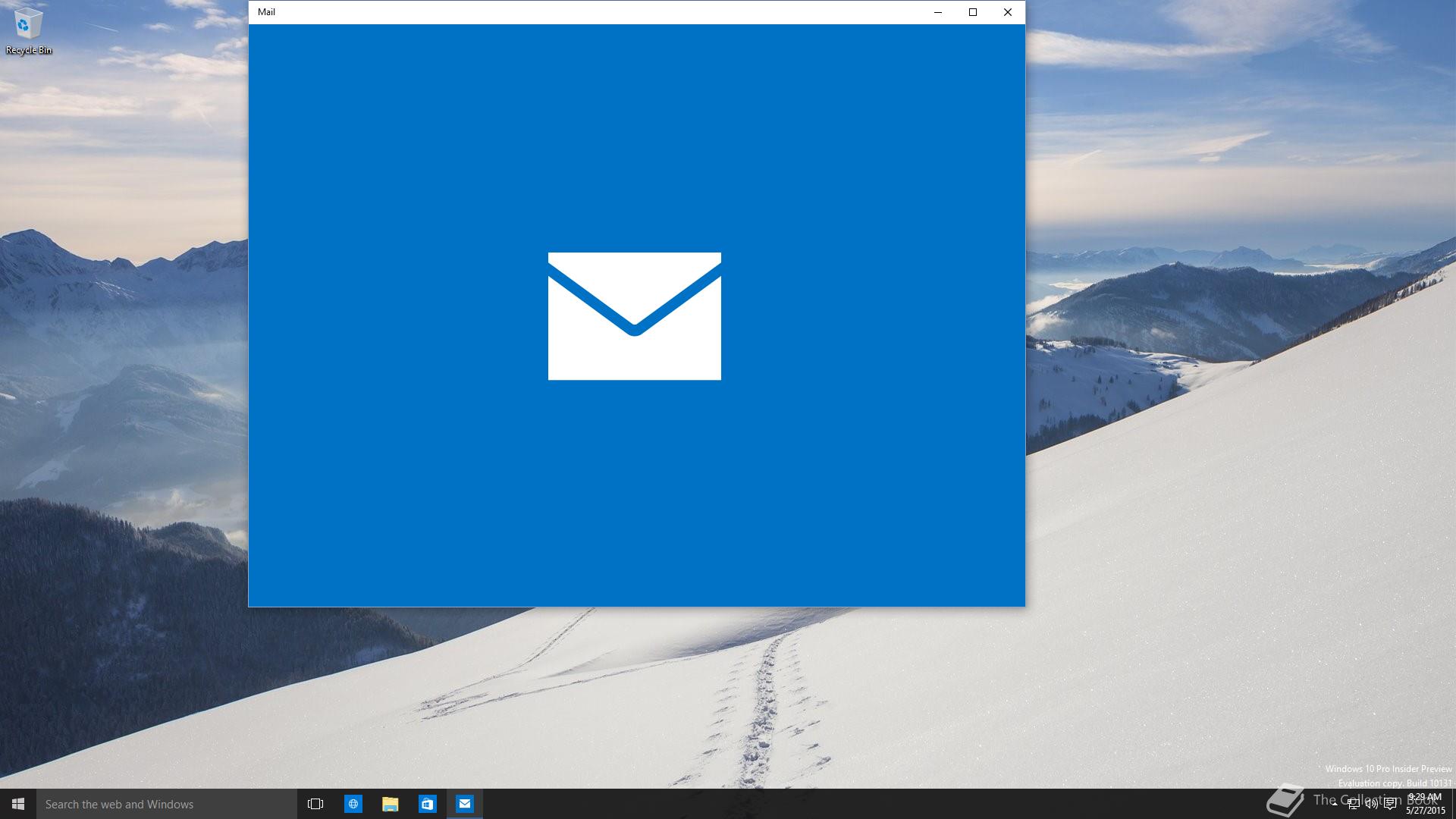Viewport: 1456px width, 819px height.
Task: Minimize the Mail window
Action: (938, 12)
